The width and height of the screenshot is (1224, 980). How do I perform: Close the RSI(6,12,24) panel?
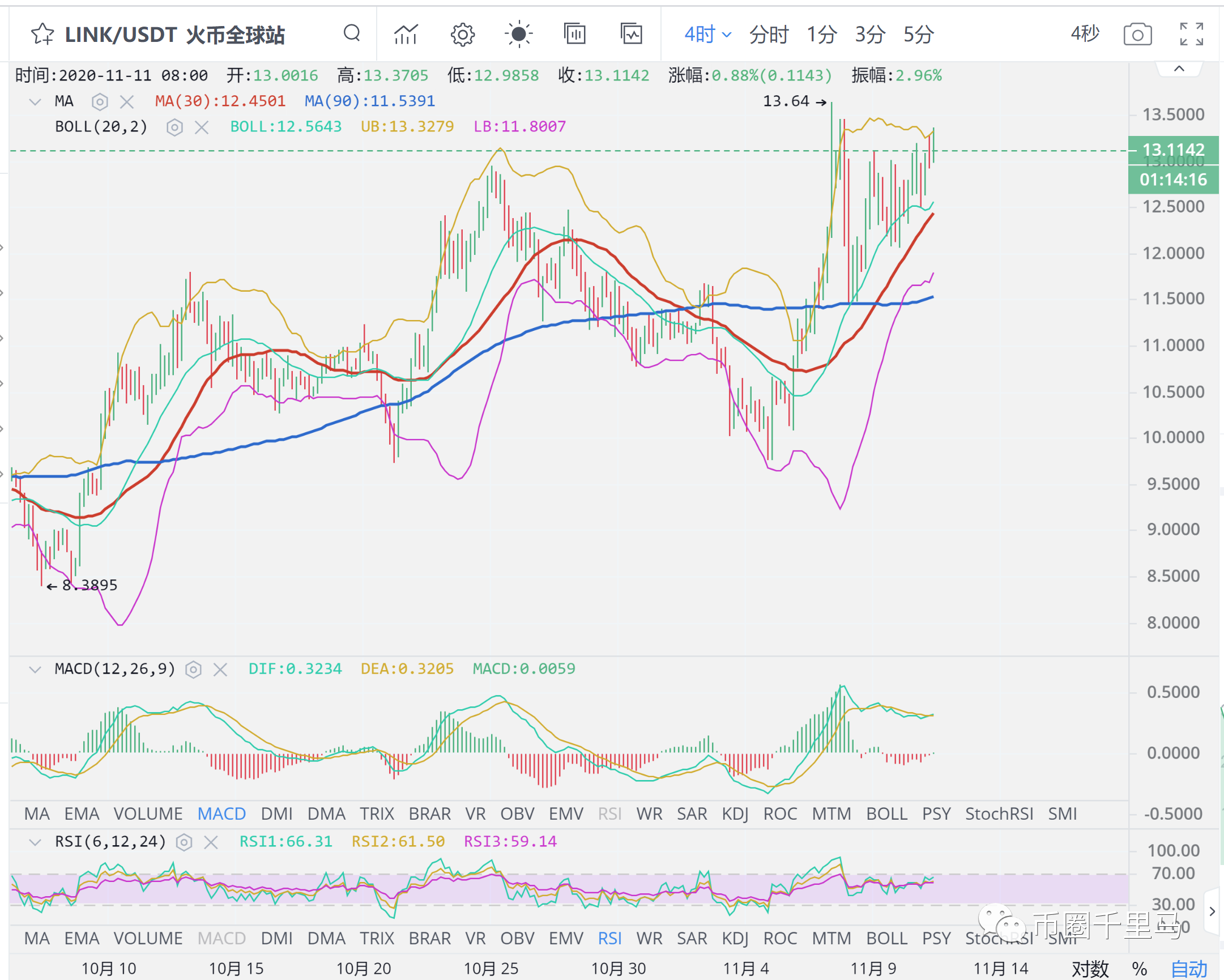coord(211,842)
